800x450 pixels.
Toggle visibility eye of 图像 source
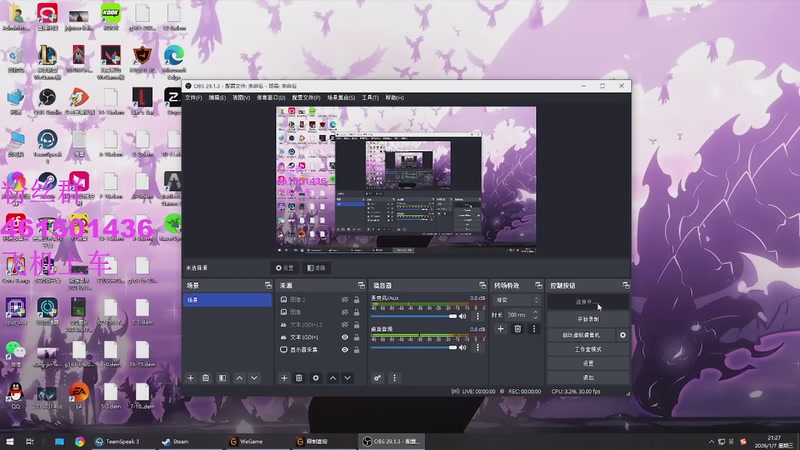(x=345, y=312)
